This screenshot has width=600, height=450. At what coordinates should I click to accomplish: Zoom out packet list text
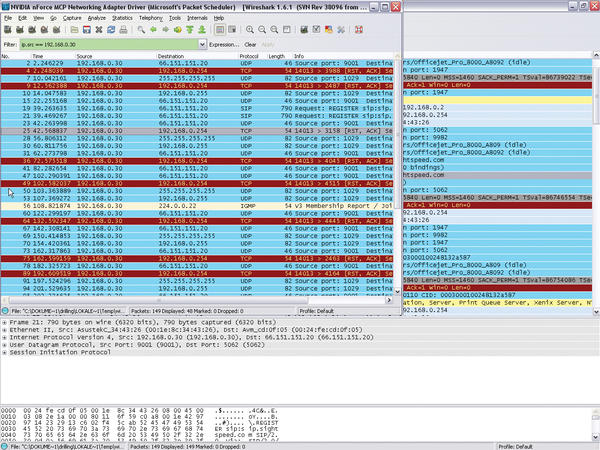point(262,29)
